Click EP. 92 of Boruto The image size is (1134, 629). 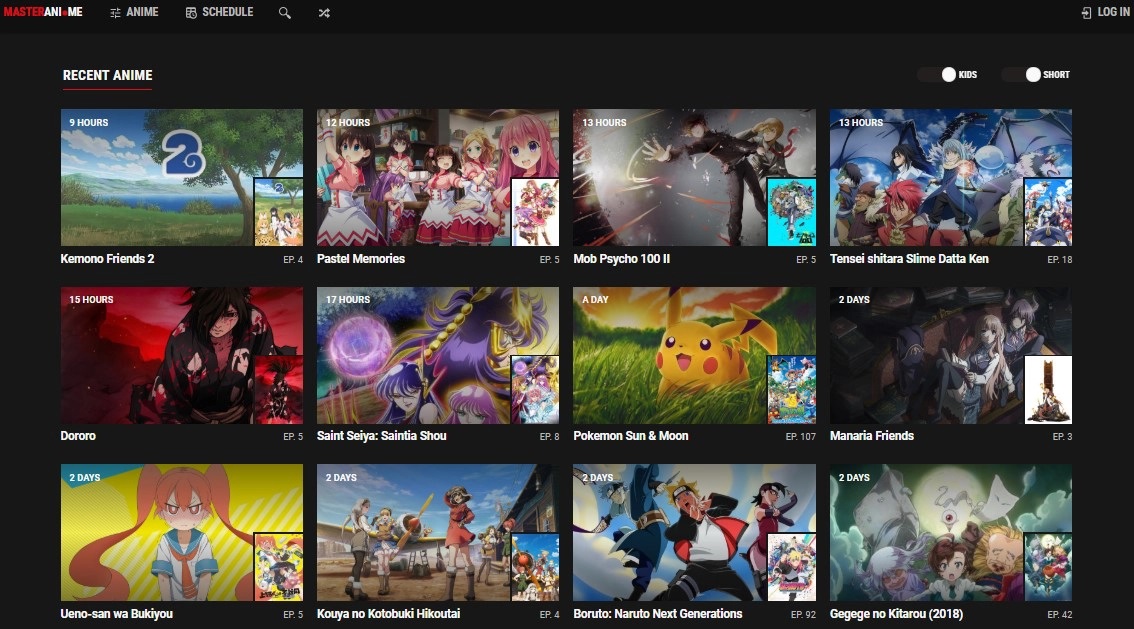(x=803, y=615)
